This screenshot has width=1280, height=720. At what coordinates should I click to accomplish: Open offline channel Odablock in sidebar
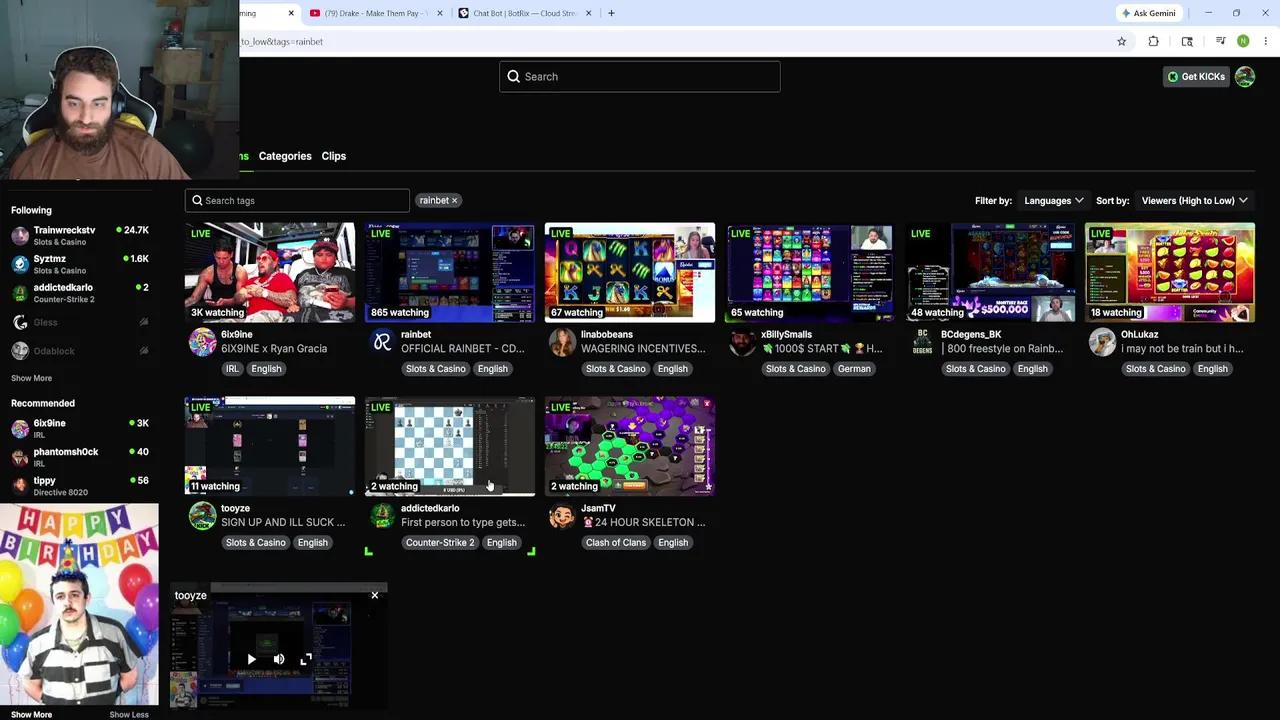point(80,351)
